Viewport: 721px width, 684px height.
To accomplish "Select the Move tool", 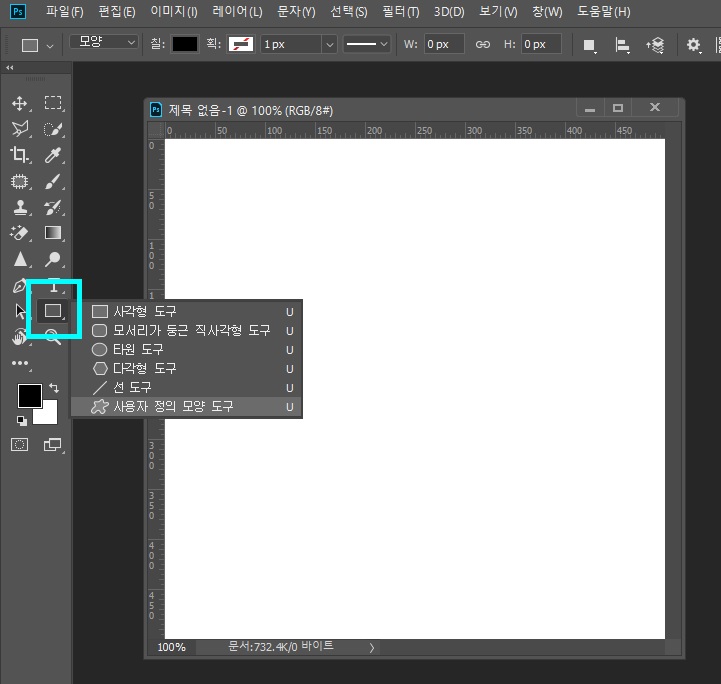I will pos(19,103).
